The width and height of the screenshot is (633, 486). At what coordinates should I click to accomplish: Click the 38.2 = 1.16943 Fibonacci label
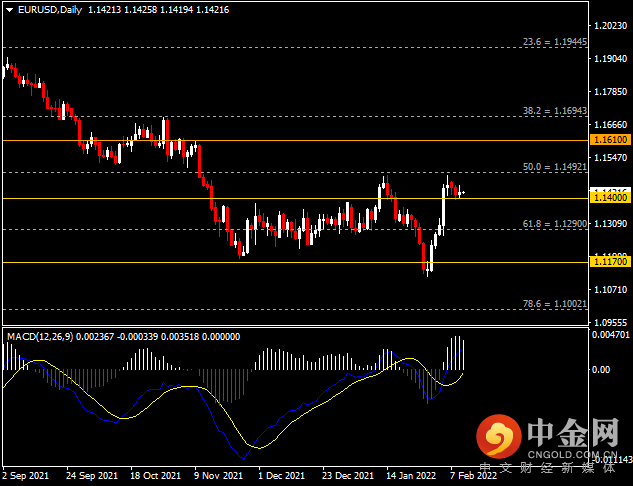(555, 111)
